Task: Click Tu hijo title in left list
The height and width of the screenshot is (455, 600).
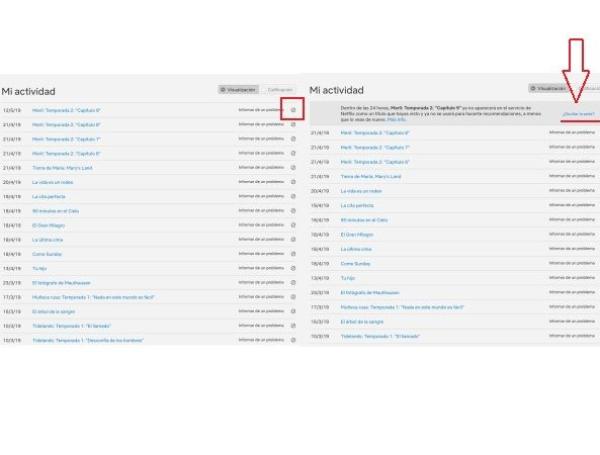Action: 39,269
